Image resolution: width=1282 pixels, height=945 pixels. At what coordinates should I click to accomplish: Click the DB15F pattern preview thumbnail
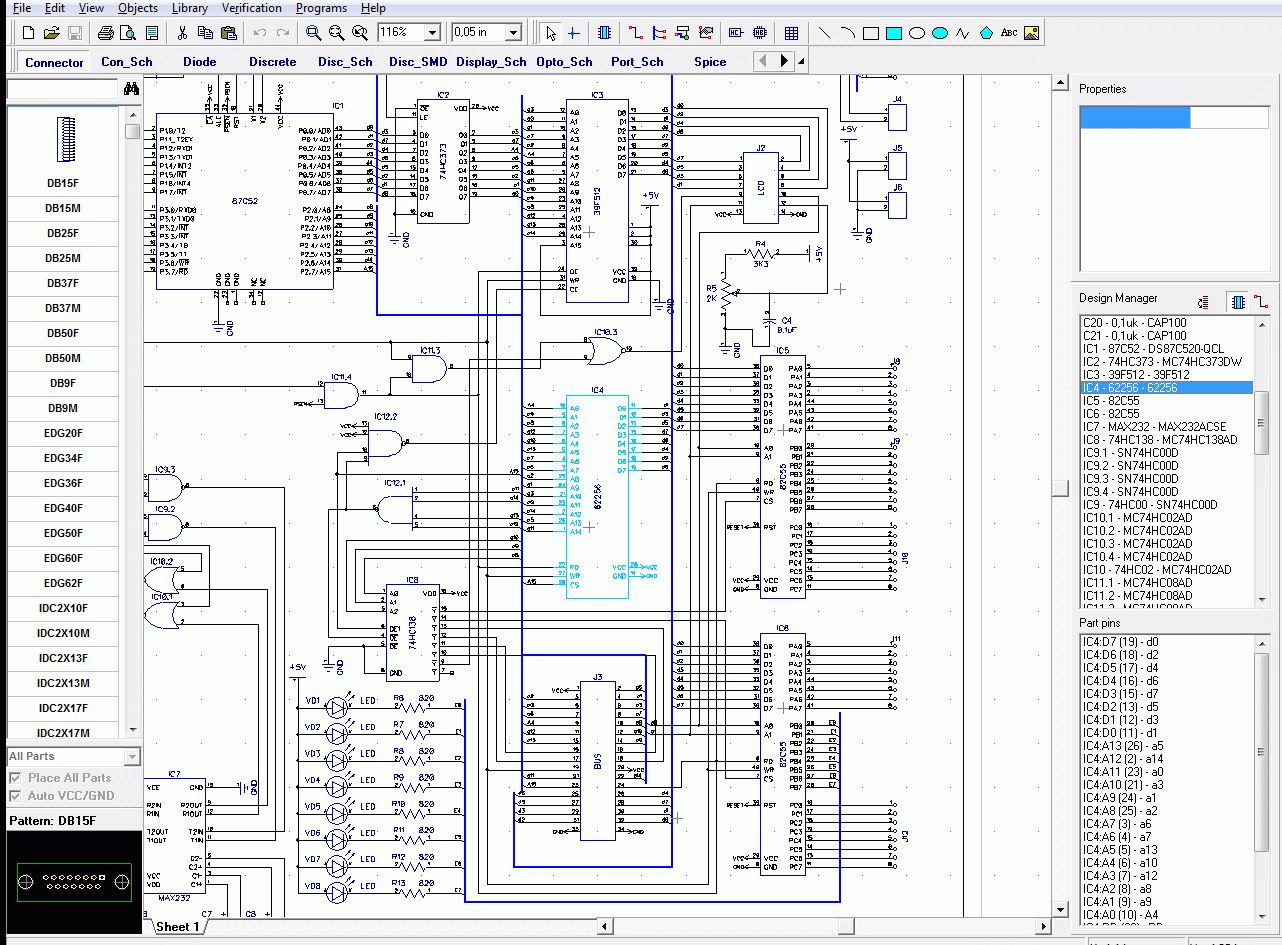point(74,882)
